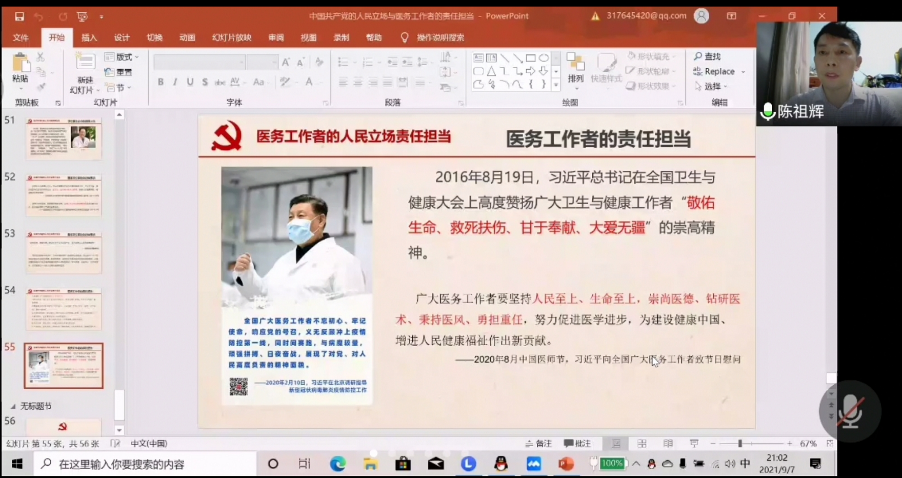Toggle normal view button in status bar
Screen dimensions: 902x478
(x=616, y=443)
